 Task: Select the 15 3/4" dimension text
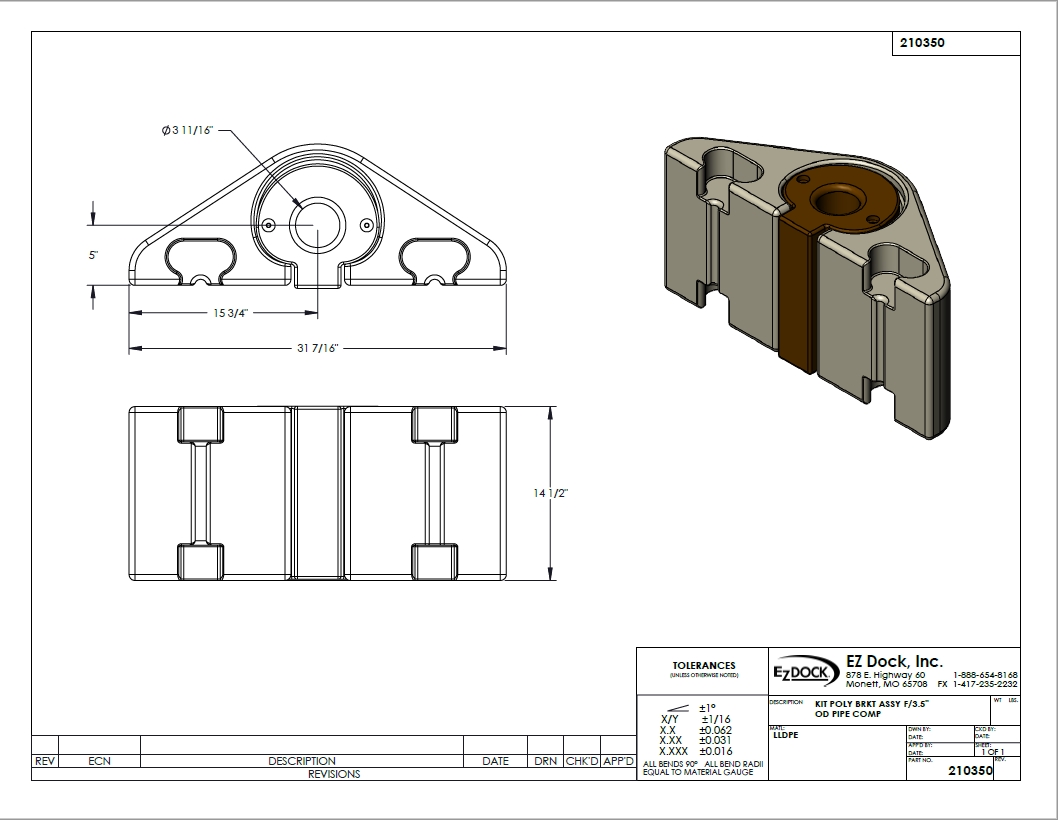pyautogui.click(x=231, y=312)
